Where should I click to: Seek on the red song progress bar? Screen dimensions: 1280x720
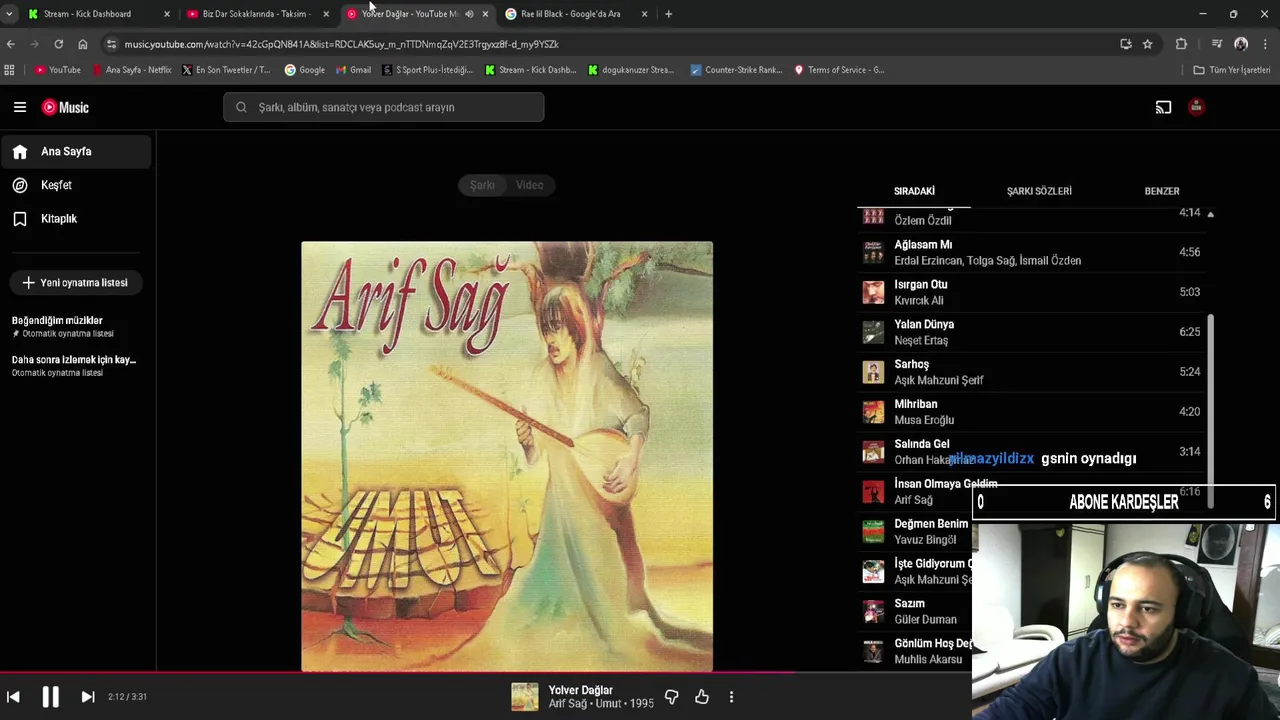pos(485,673)
